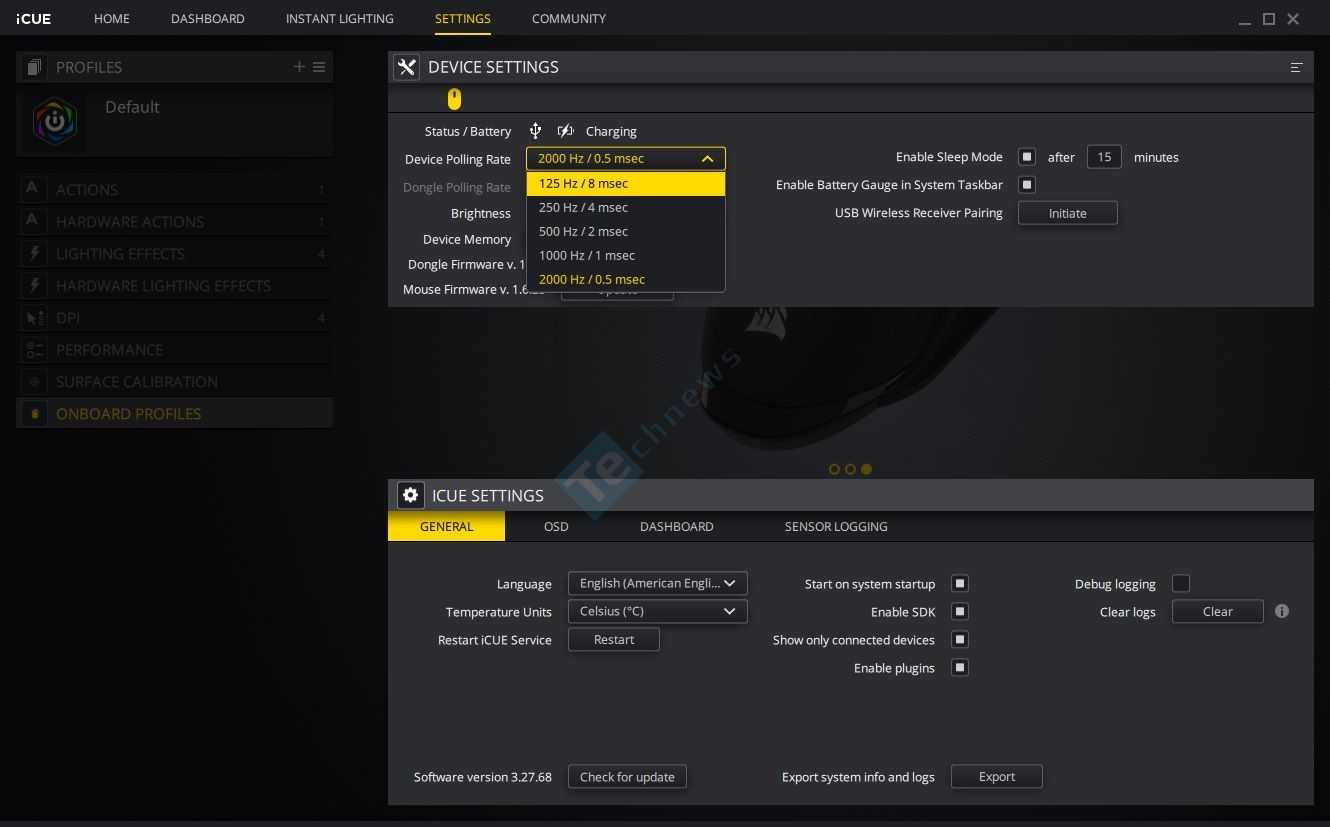Switch to the Sensor Logging tab

coord(836,526)
